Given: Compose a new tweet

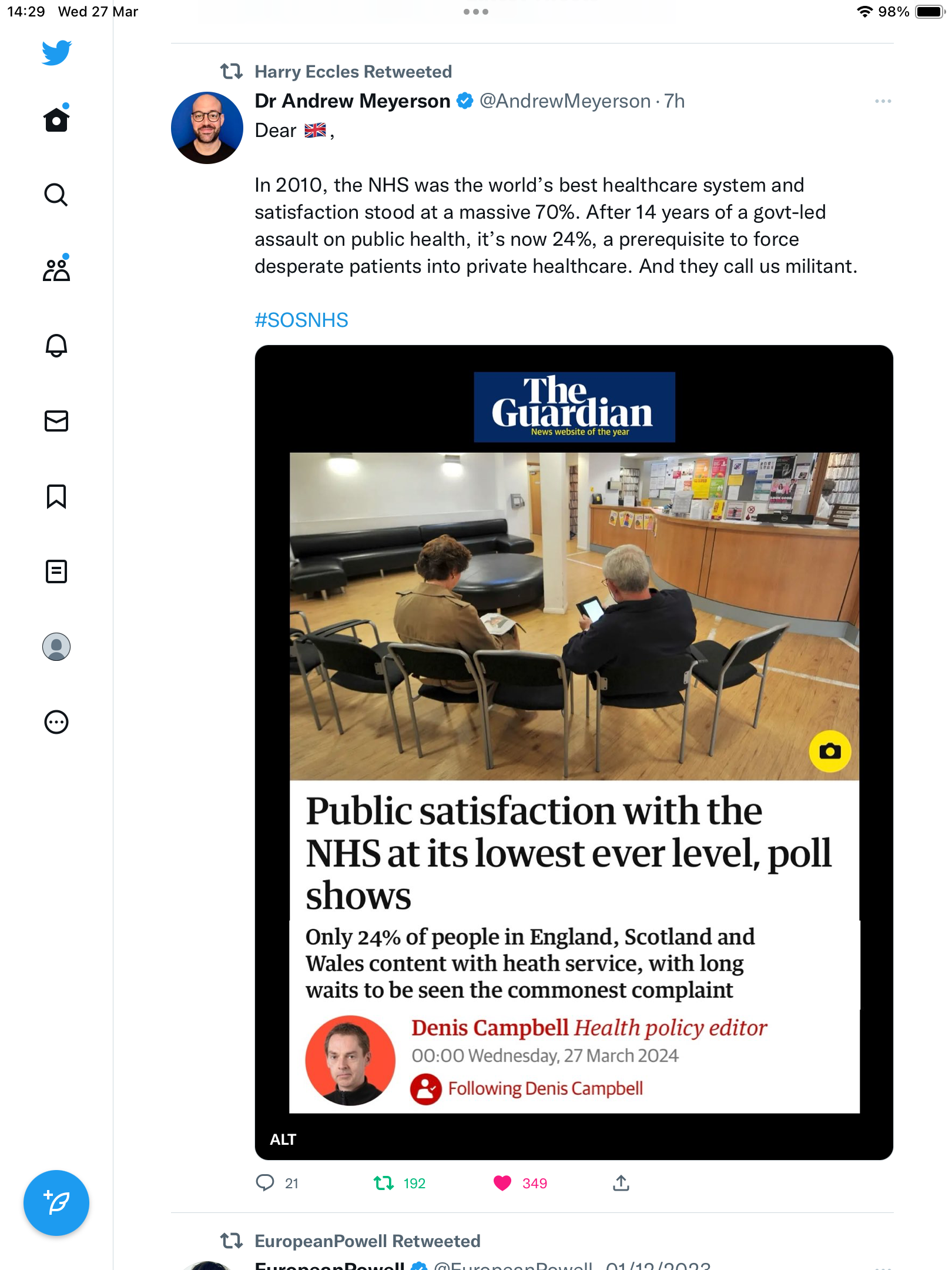Looking at the screenshot, I should pos(56,1203).
